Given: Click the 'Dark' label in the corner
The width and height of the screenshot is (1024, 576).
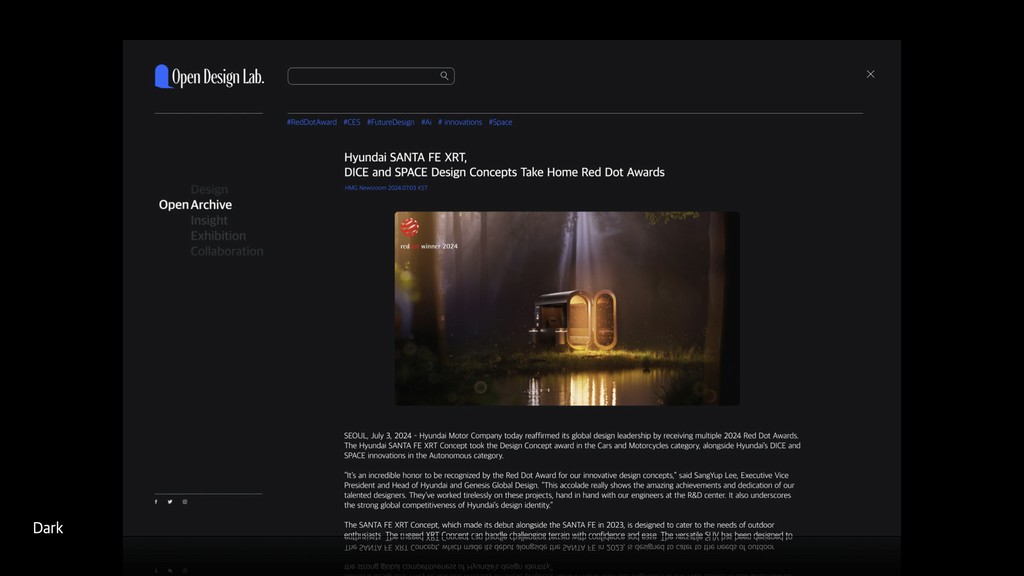Looking at the screenshot, I should point(48,528).
